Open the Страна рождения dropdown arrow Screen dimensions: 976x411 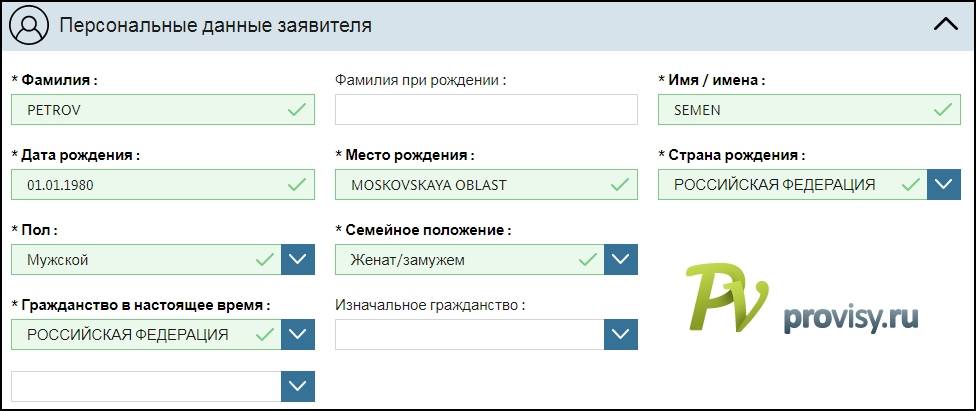coord(943,185)
